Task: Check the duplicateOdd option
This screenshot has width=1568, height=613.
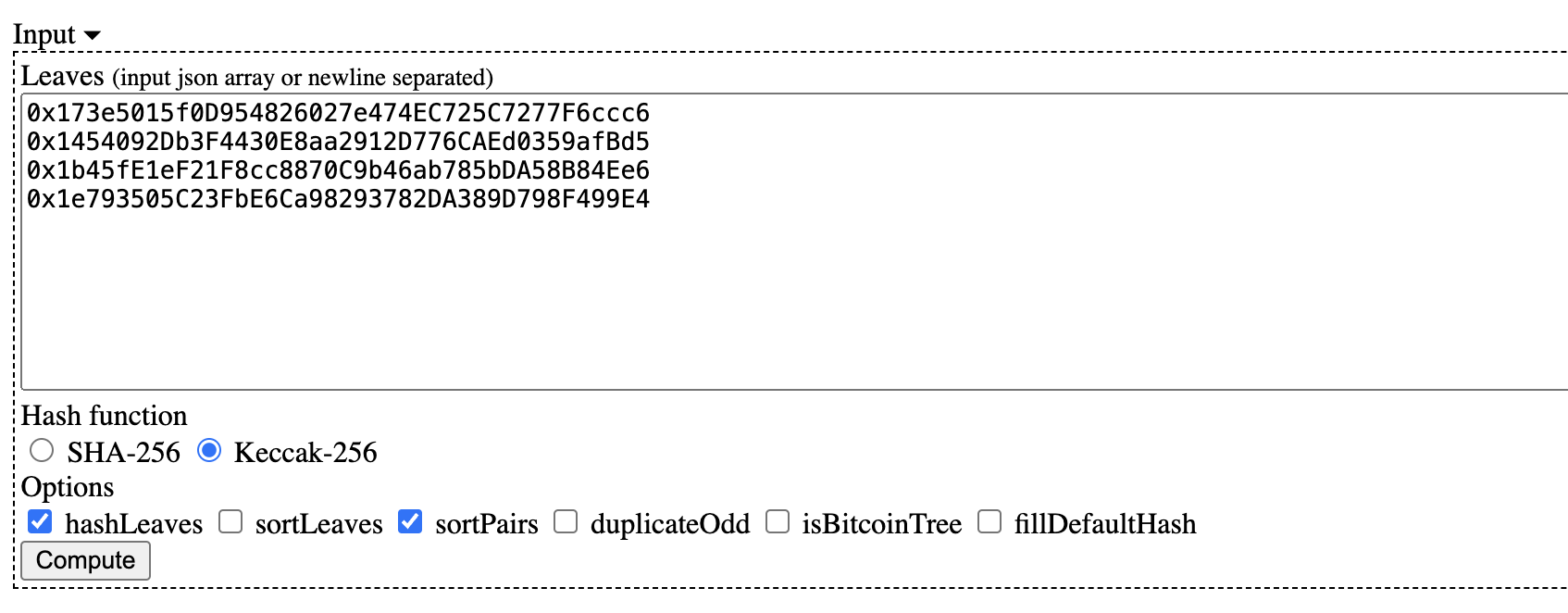Action: coord(566,522)
